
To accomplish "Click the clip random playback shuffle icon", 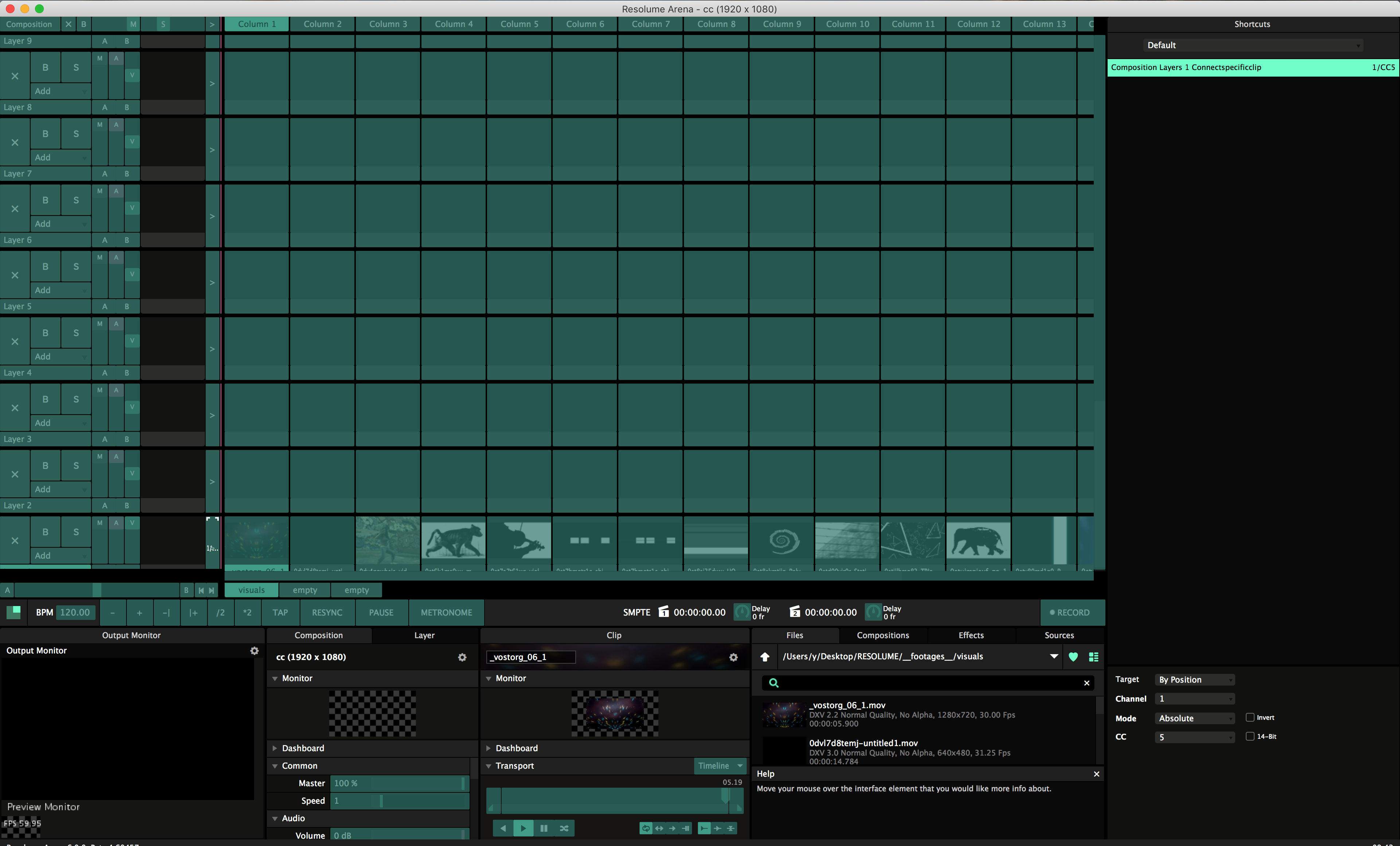I will click(564, 828).
